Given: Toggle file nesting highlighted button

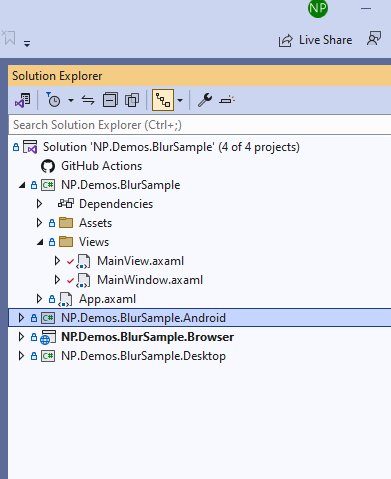Looking at the screenshot, I should (163, 100).
